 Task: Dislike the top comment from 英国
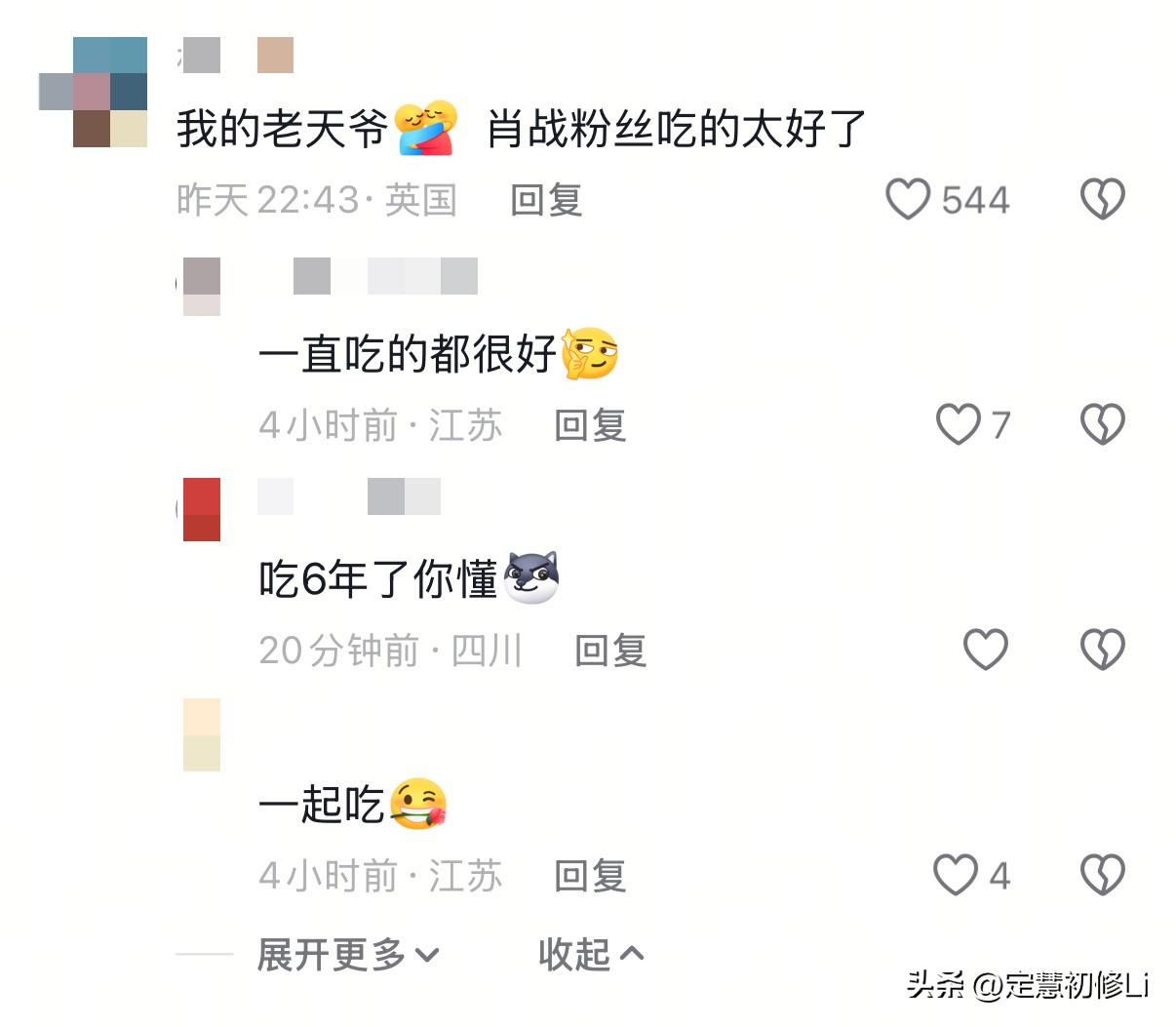click(1103, 199)
